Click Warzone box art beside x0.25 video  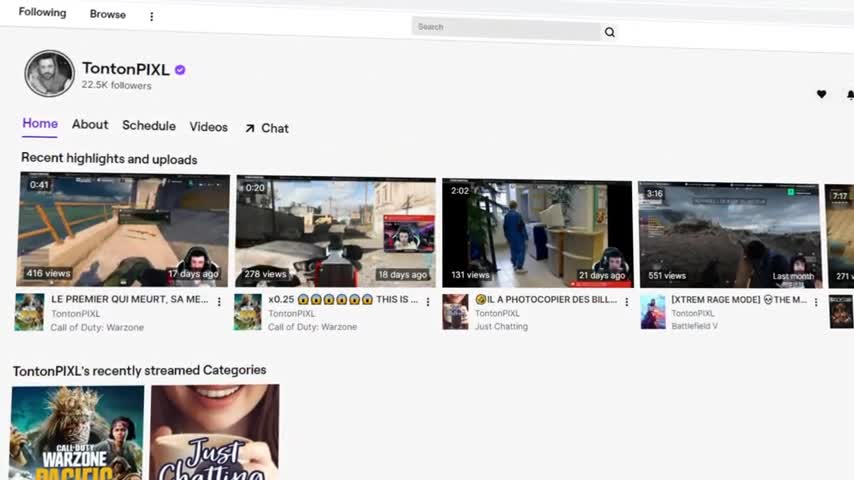point(248,312)
